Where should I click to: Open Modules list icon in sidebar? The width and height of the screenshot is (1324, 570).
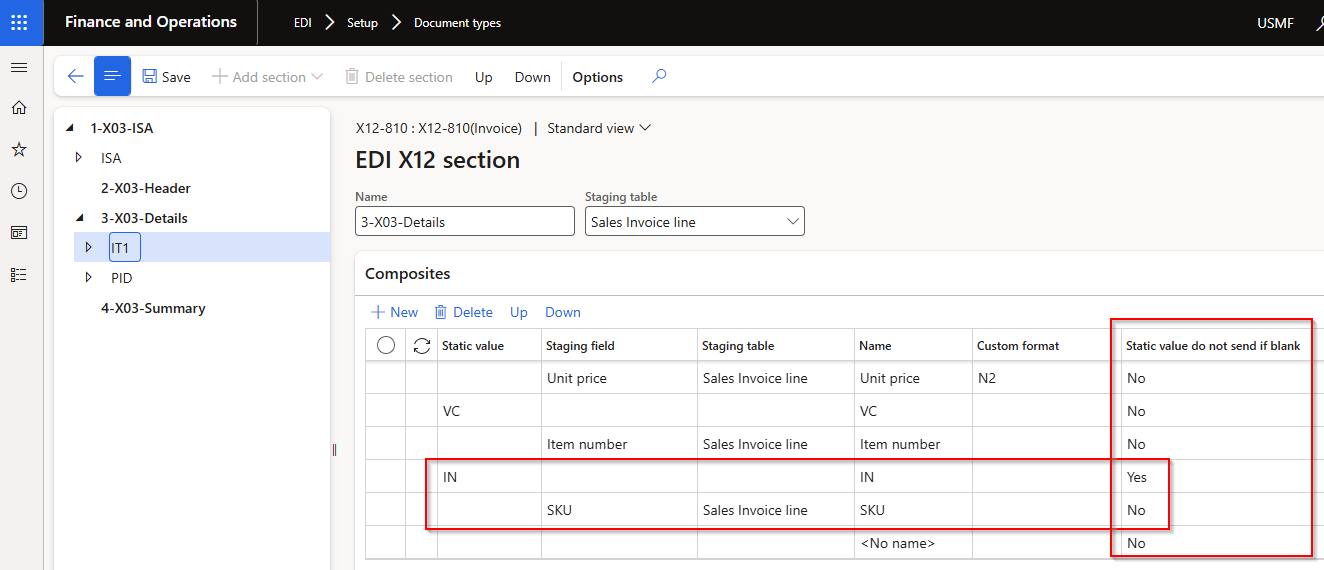pyautogui.click(x=18, y=274)
